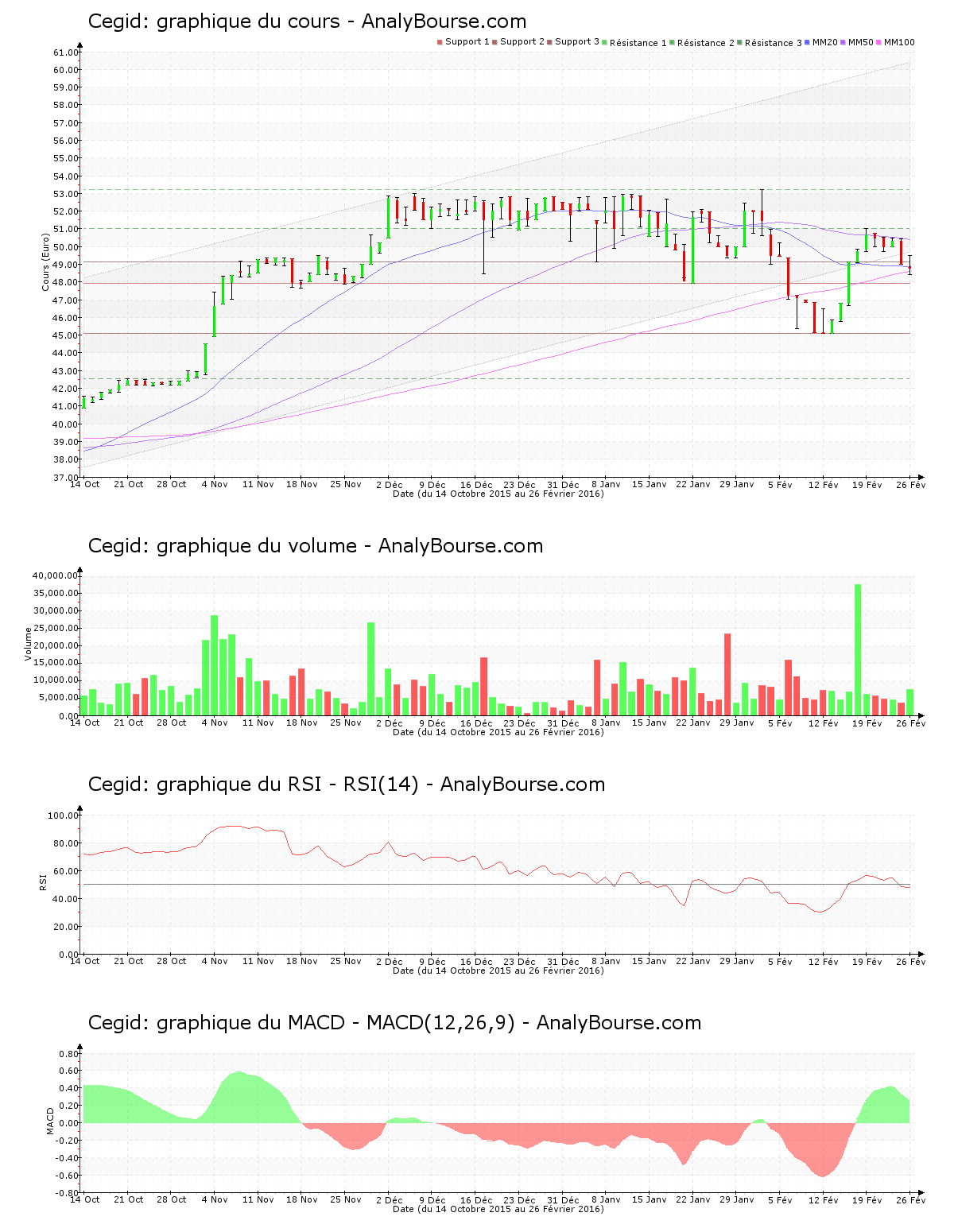This screenshot has height=1232, width=954.
Task: Select the Résistance 2 legend label
Action: point(706,43)
